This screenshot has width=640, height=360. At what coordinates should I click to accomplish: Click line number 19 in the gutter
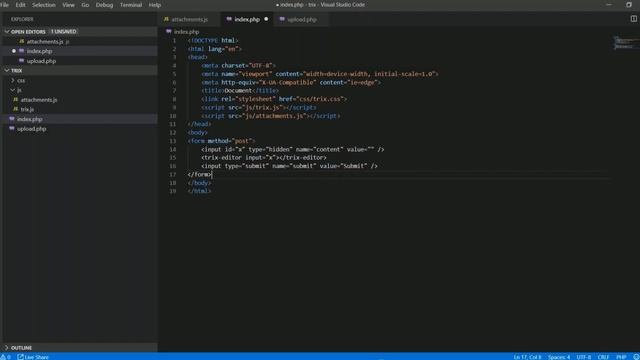[173, 191]
